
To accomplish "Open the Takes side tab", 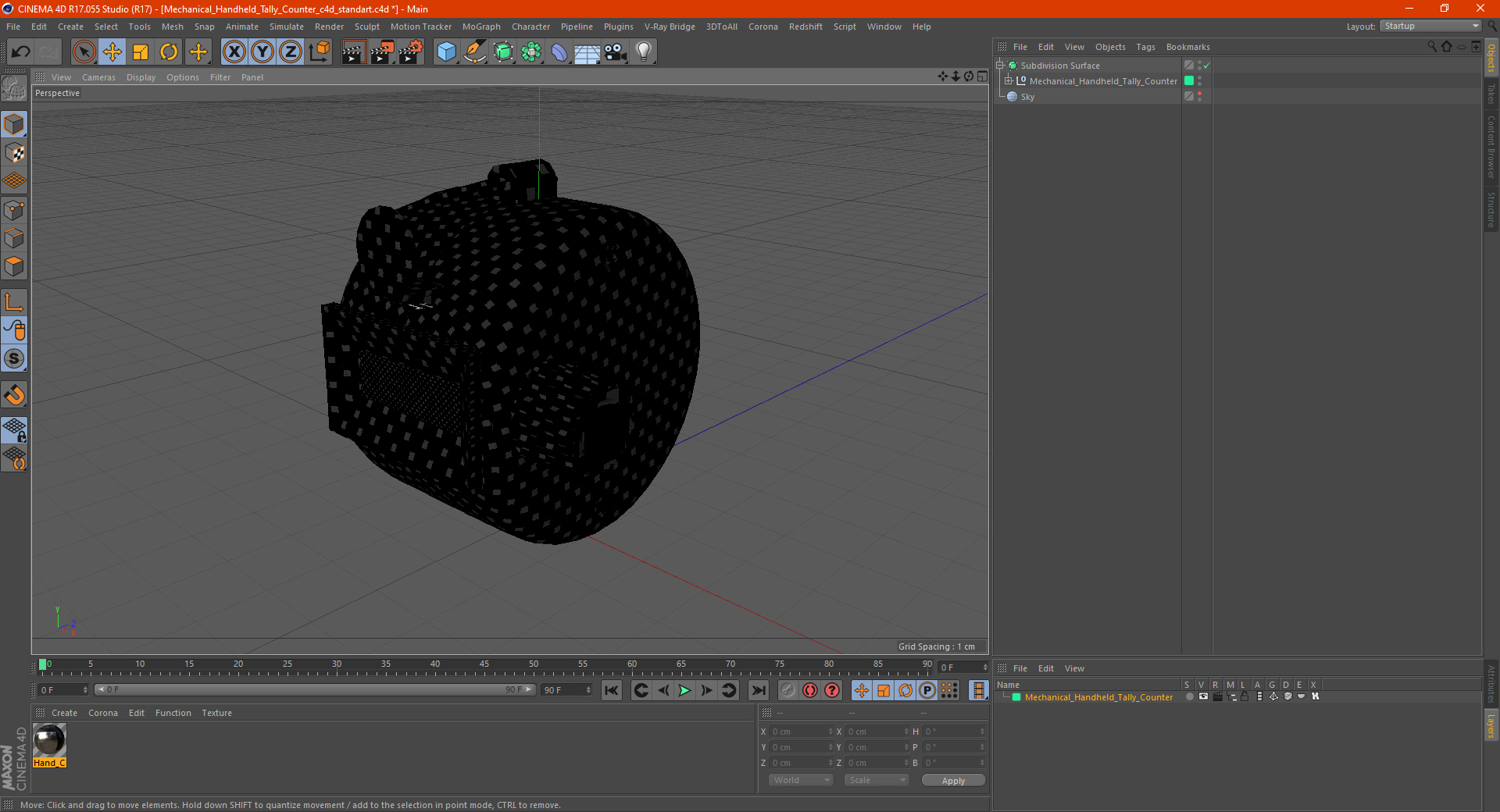I will pos(1491,94).
